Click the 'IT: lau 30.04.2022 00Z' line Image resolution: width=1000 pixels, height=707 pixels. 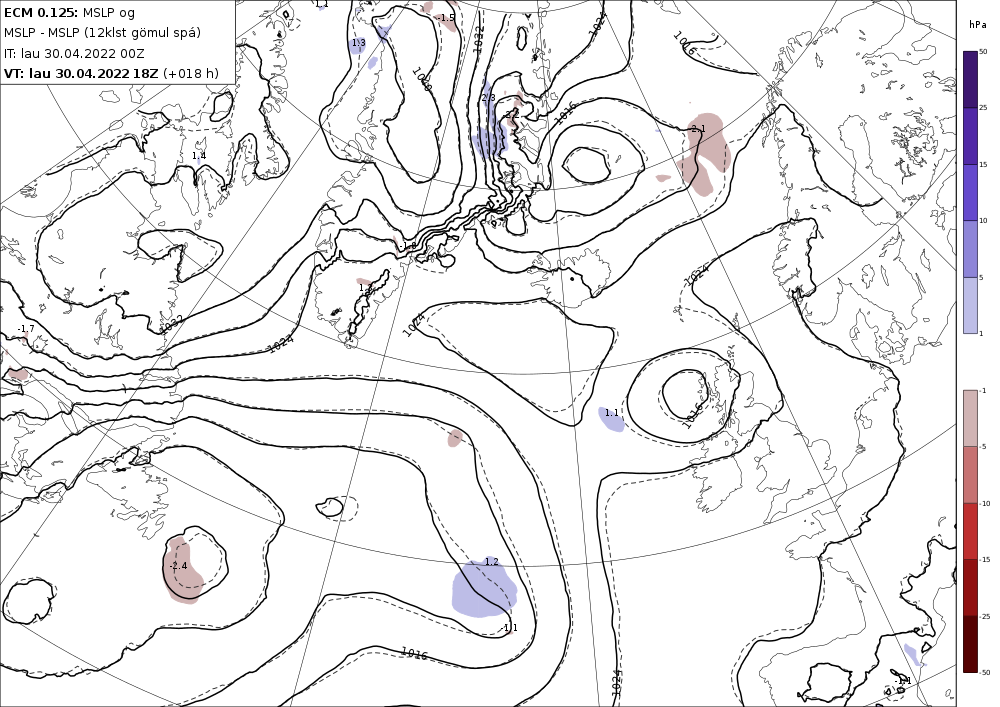pyautogui.click(x=75, y=53)
